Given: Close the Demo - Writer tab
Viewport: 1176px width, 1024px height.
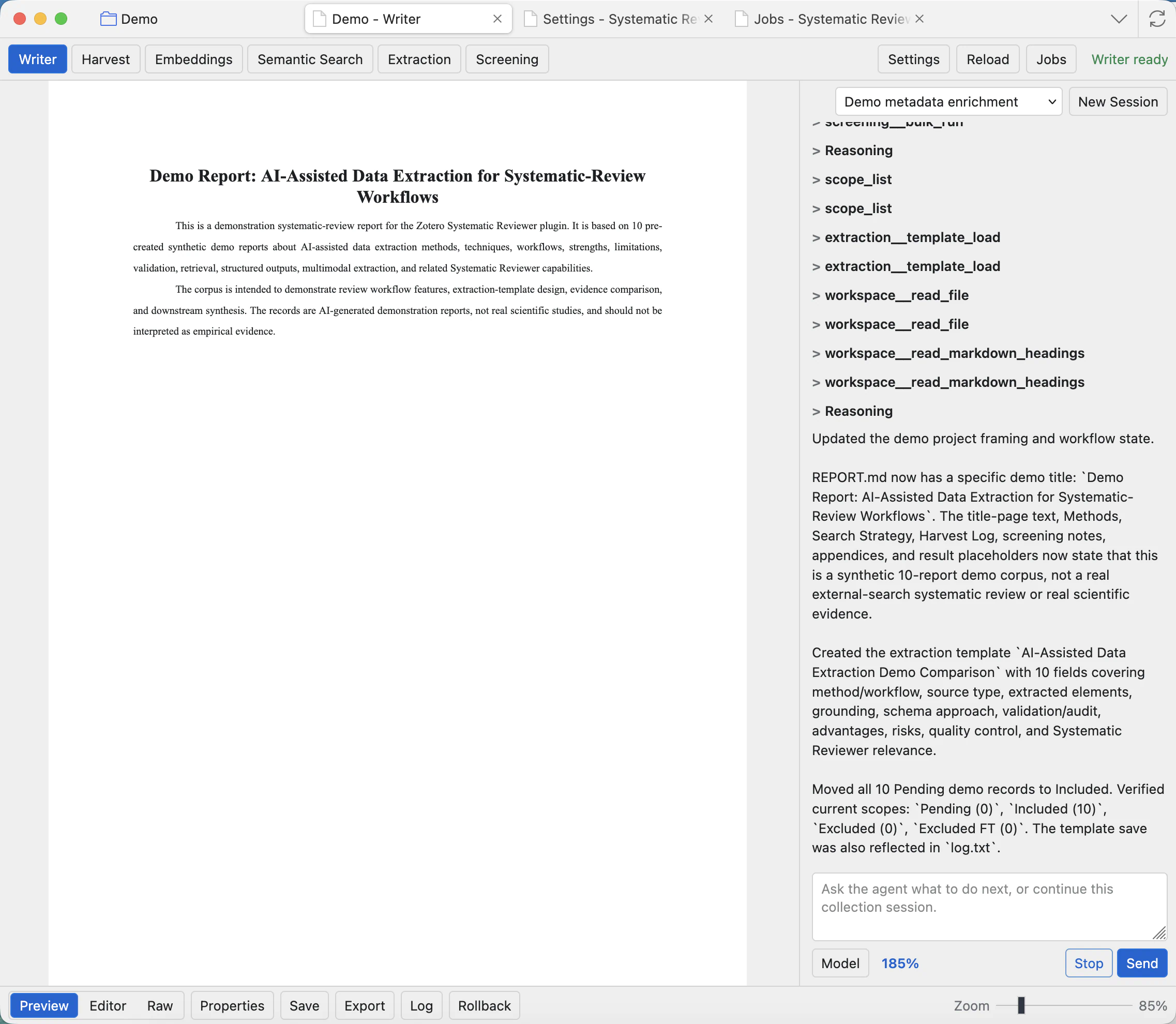Looking at the screenshot, I should pos(497,19).
